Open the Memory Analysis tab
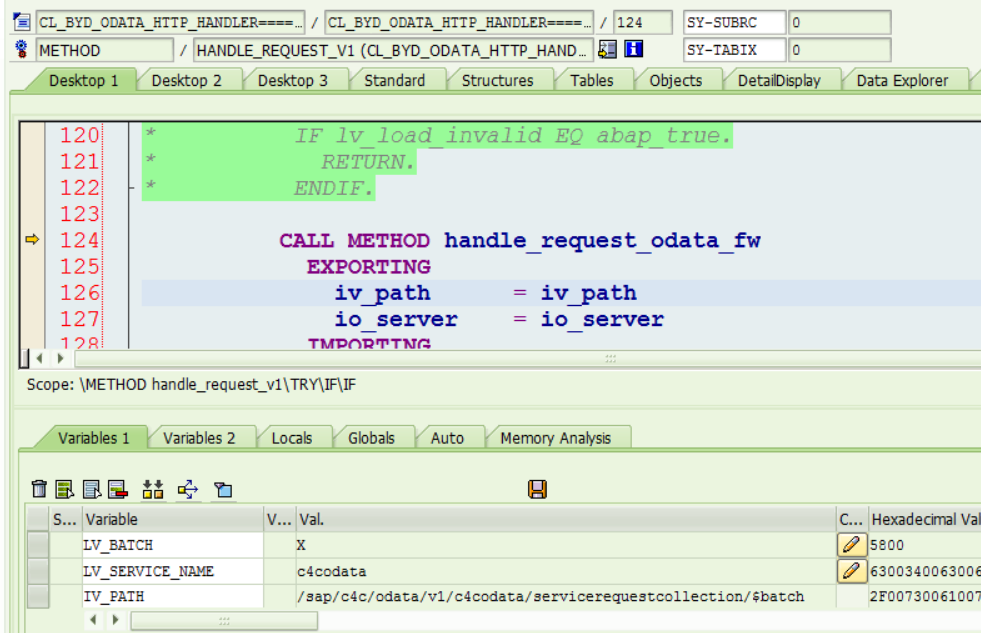Screen dimensions: 981x633 tap(555, 438)
